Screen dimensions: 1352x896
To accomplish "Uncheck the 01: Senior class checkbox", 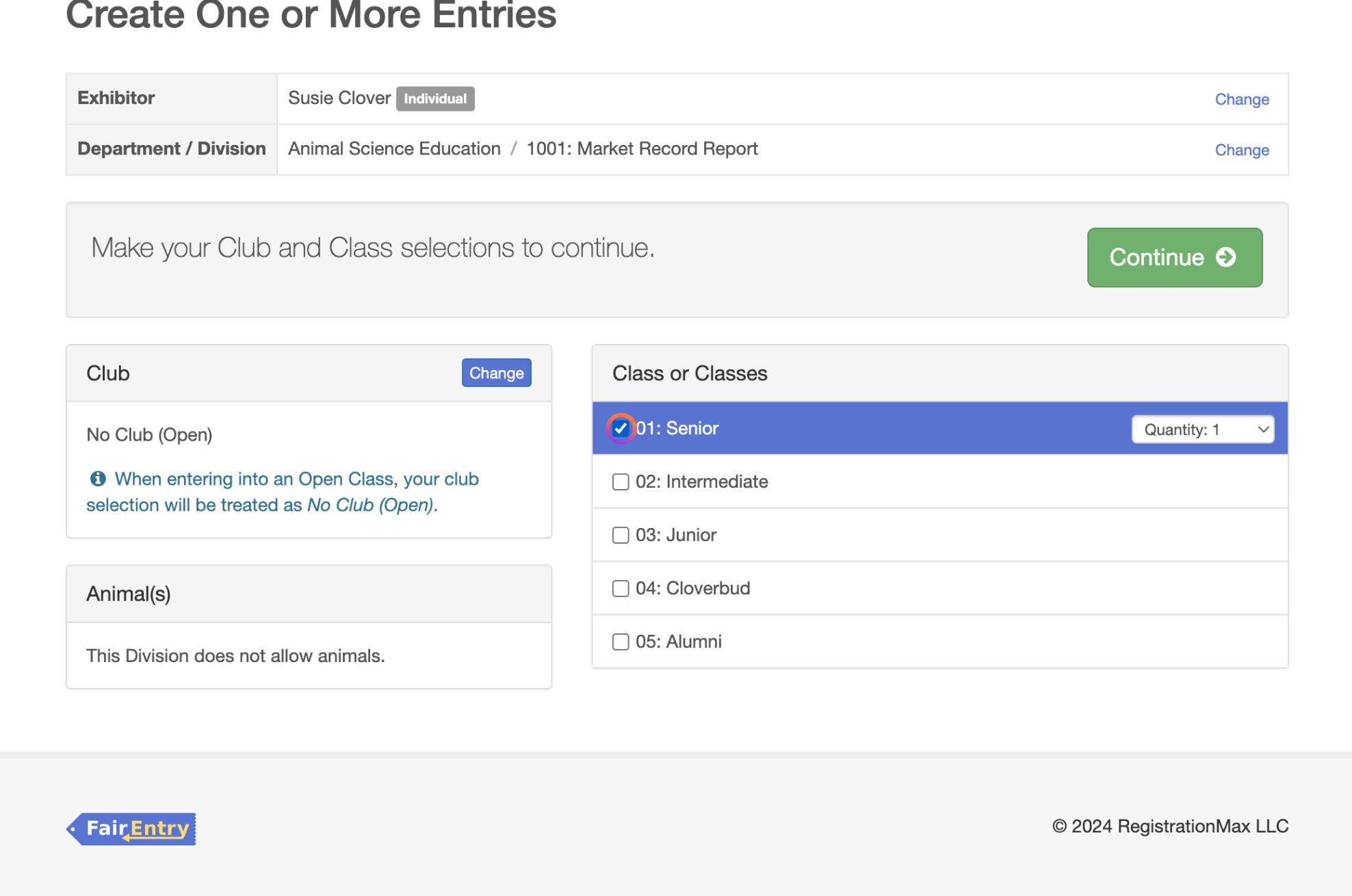I will click(621, 428).
